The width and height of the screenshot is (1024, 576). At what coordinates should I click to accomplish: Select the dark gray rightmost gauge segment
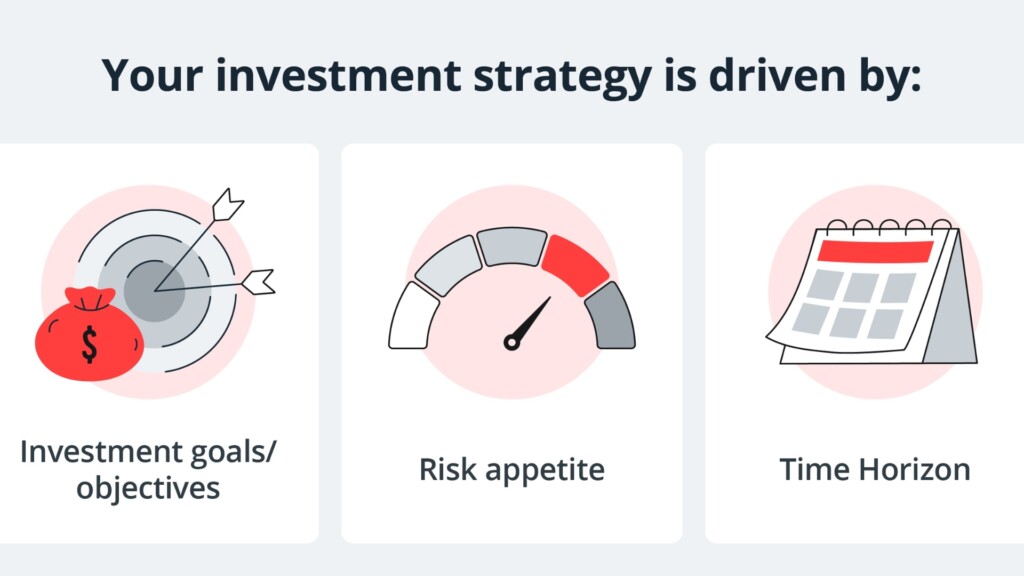pos(610,315)
